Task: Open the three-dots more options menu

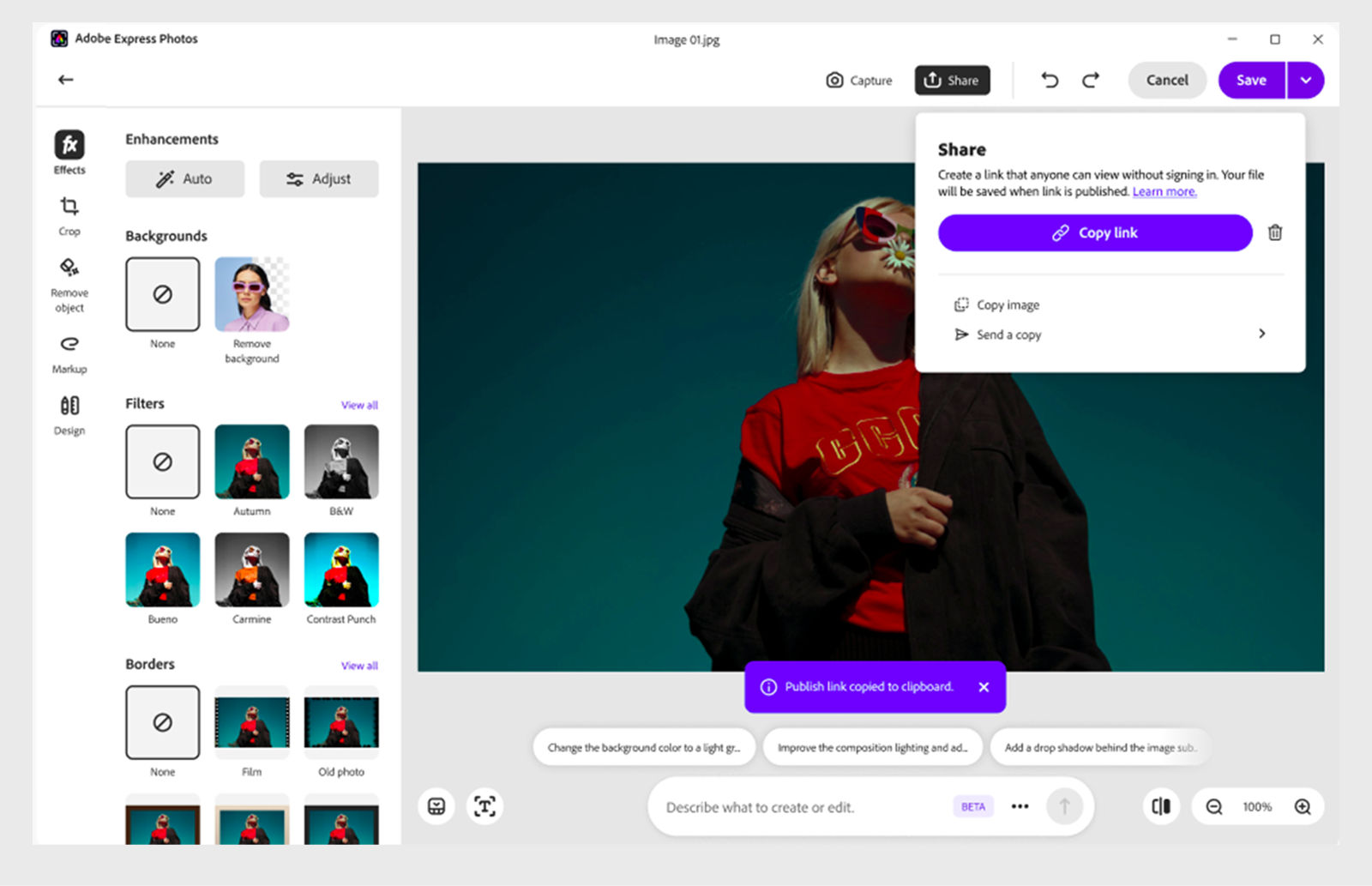Action: 1020,806
